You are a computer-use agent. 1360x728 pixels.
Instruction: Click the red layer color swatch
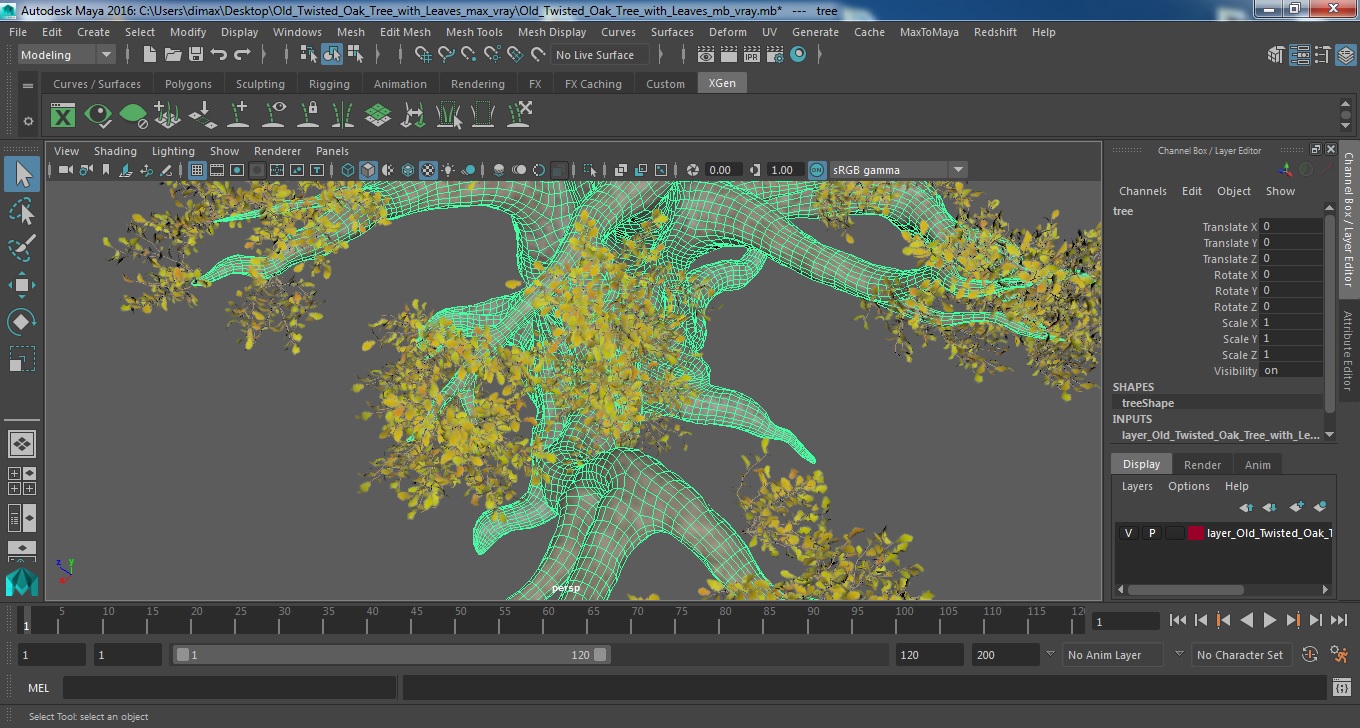1196,533
